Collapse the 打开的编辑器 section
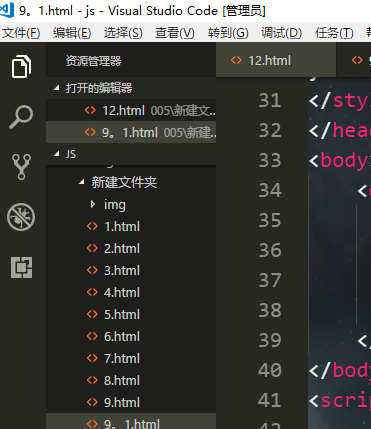 tap(131, 88)
